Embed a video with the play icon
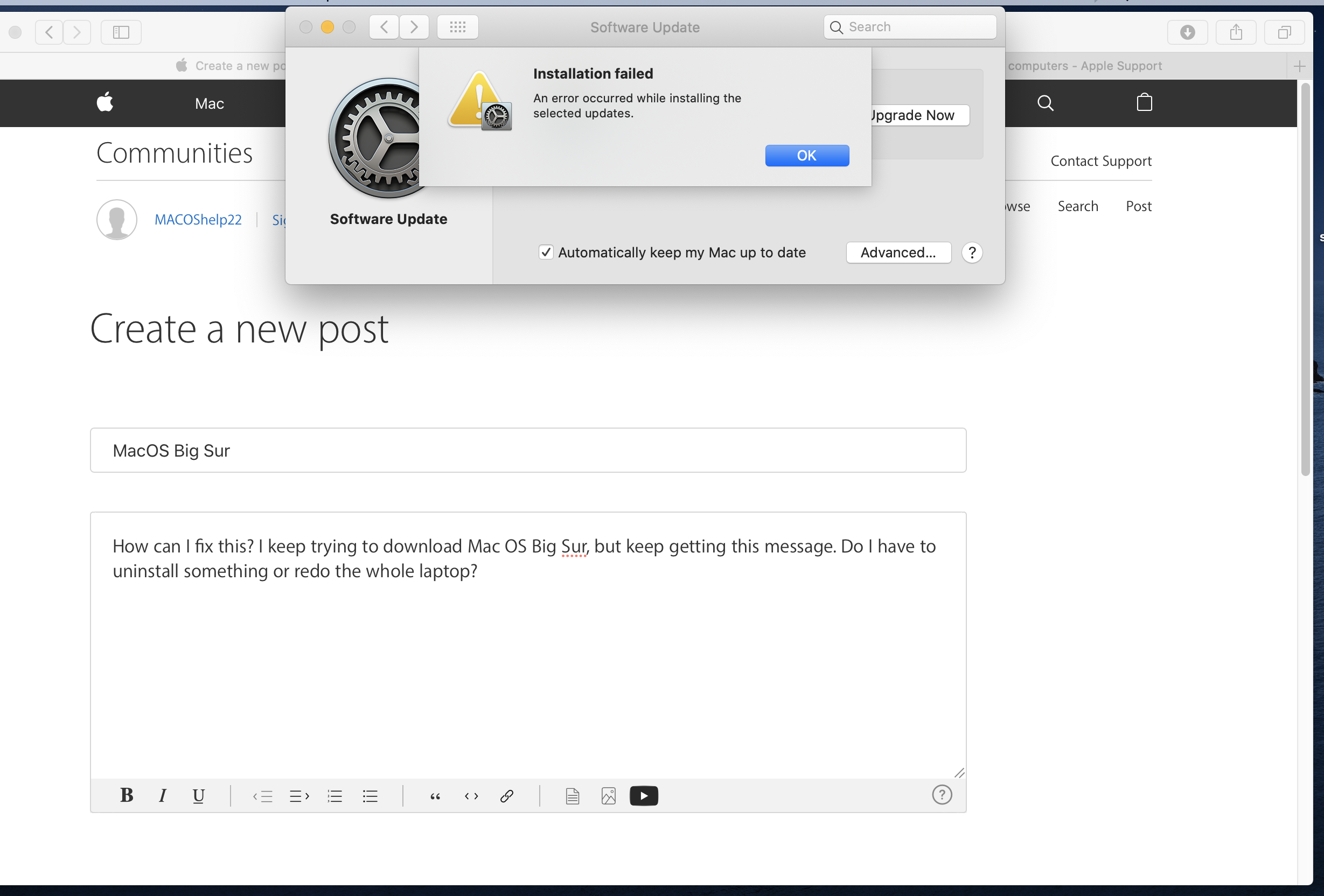Image resolution: width=1324 pixels, height=896 pixels. [644, 796]
